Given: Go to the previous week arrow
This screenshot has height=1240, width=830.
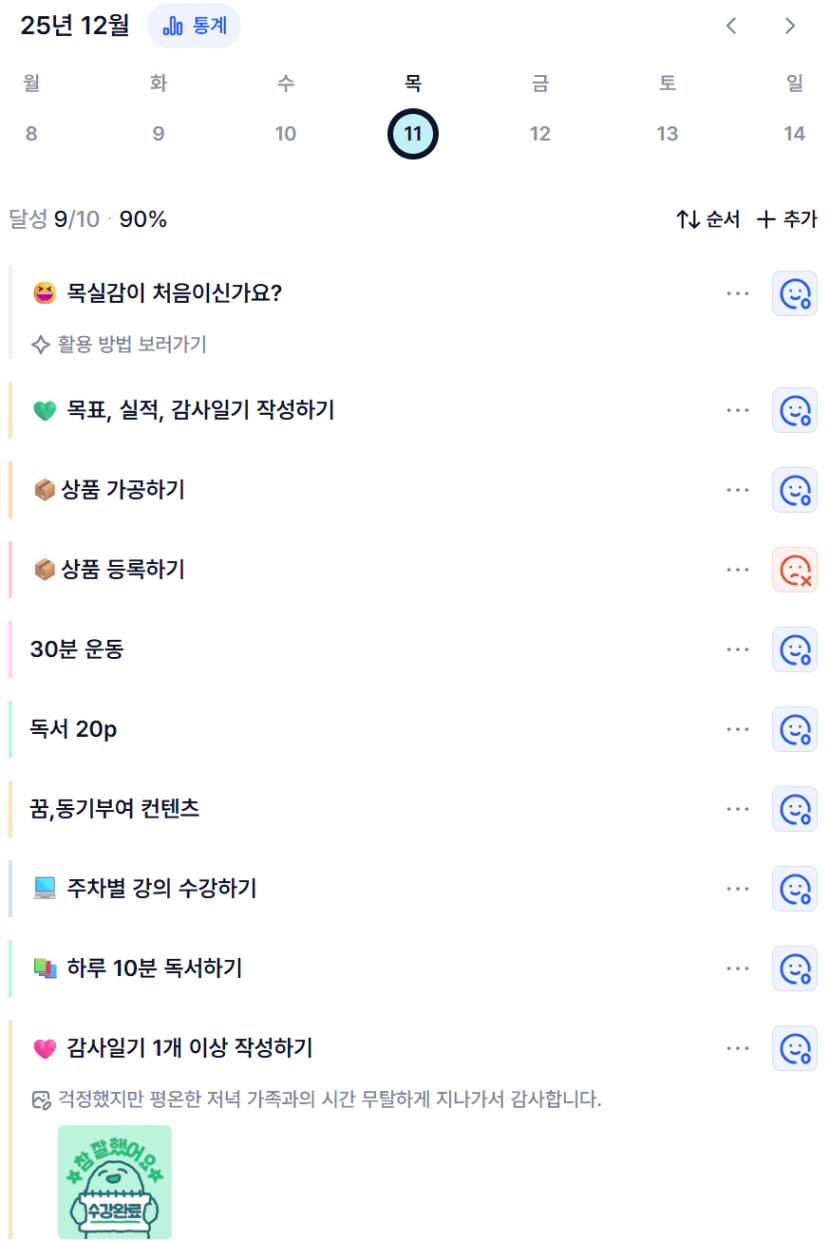Looking at the screenshot, I should [x=731, y=26].
